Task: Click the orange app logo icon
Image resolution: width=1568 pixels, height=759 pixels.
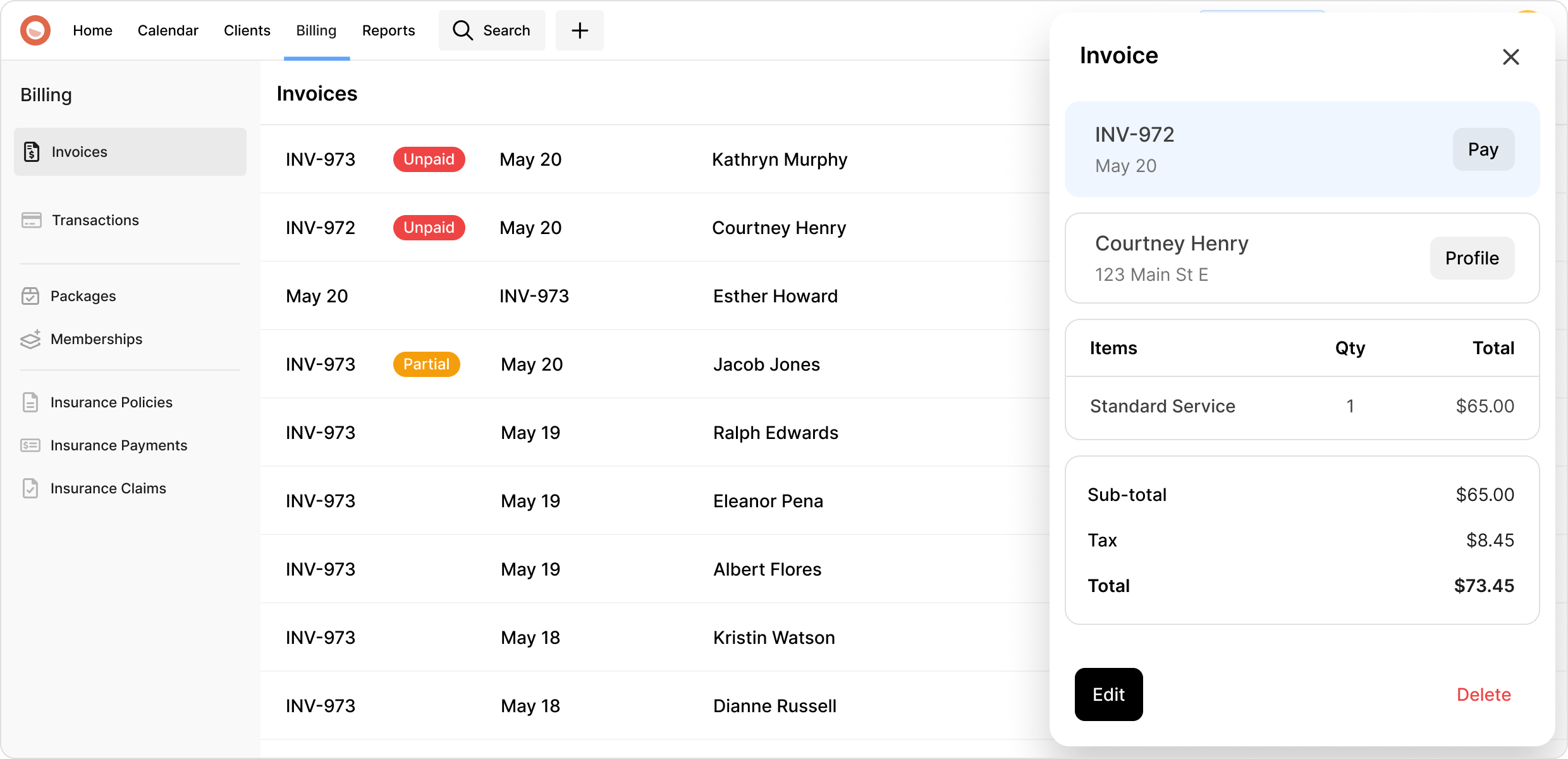Action: coord(35,30)
